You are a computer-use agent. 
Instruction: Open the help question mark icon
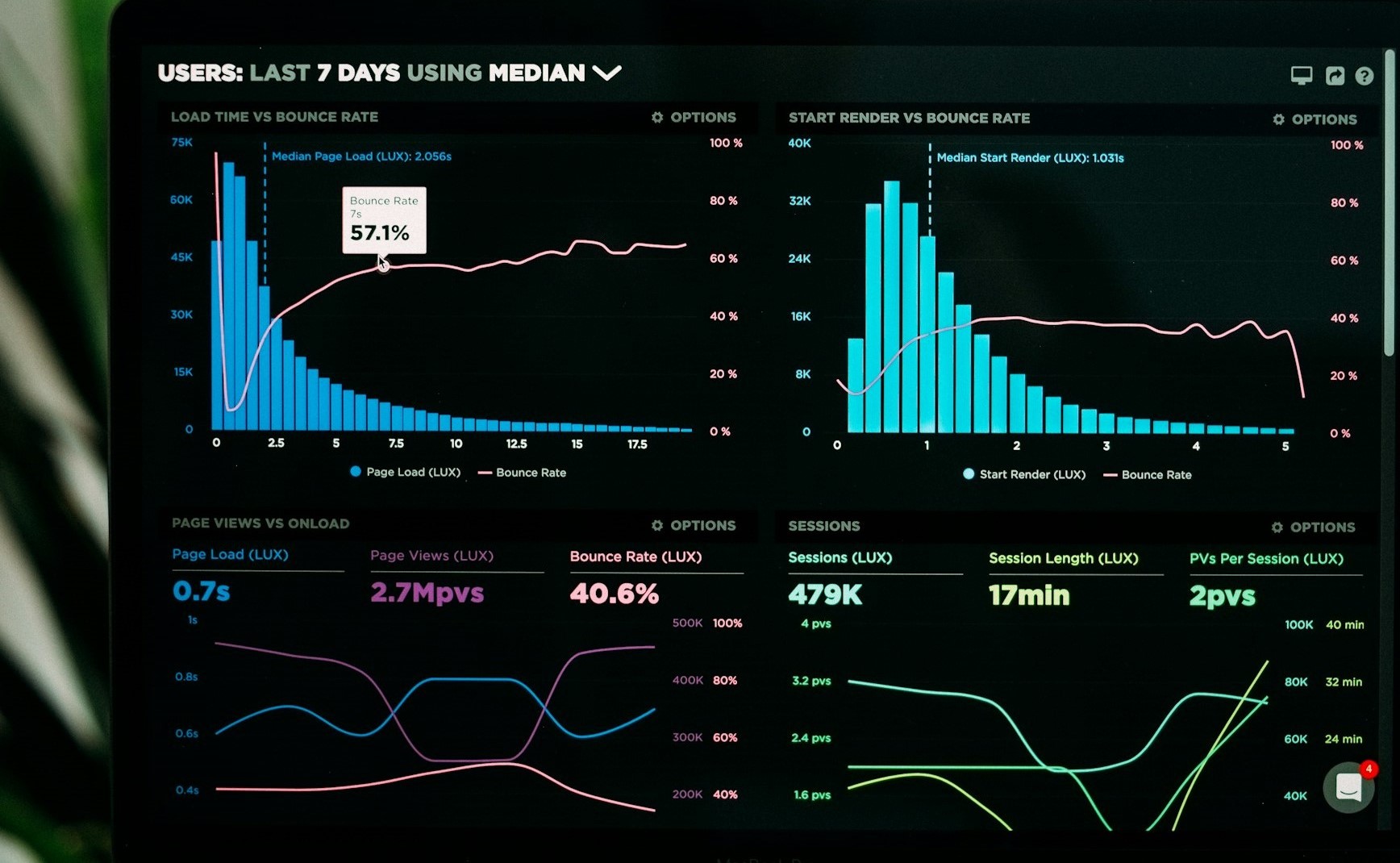pyautogui.click(x=1364, y=76)
